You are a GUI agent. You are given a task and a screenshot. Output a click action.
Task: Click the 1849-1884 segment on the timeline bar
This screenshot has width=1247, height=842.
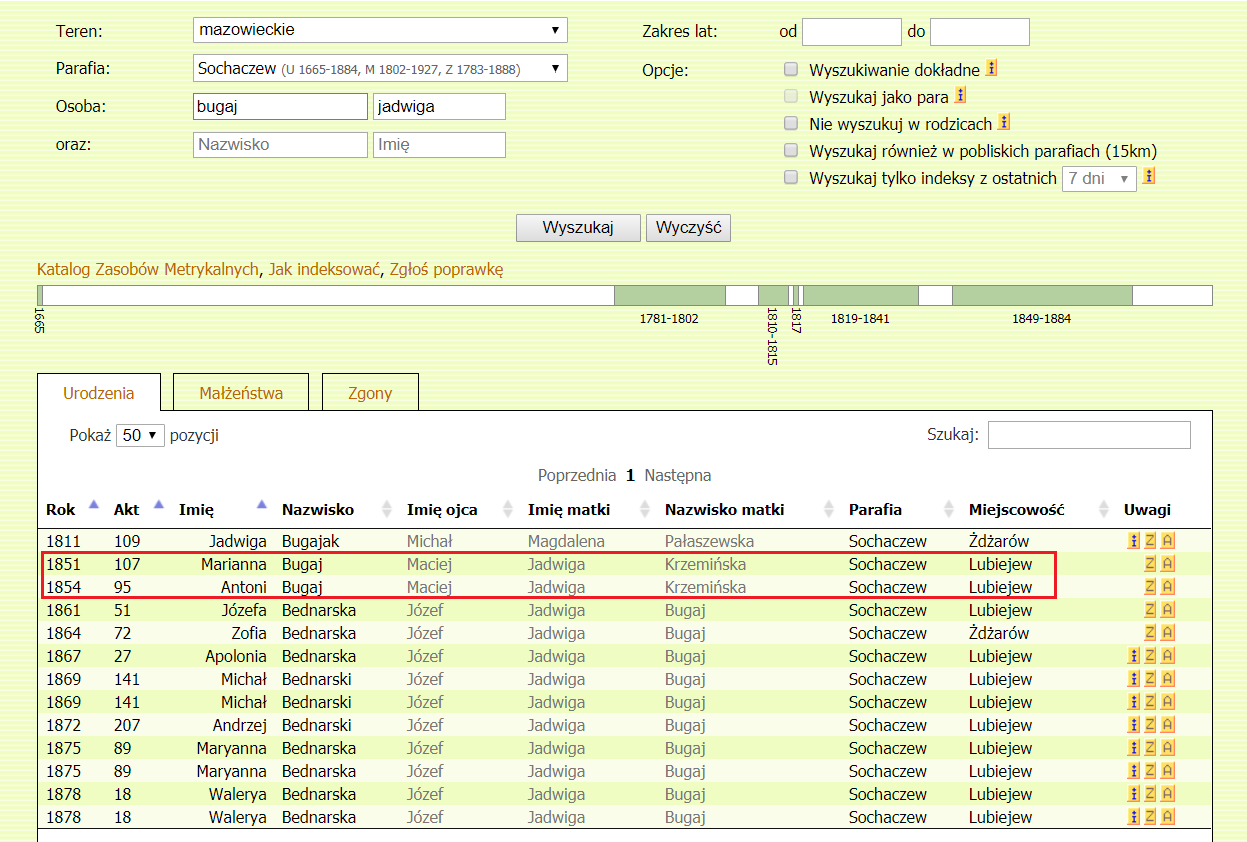tap(1041, 296)
